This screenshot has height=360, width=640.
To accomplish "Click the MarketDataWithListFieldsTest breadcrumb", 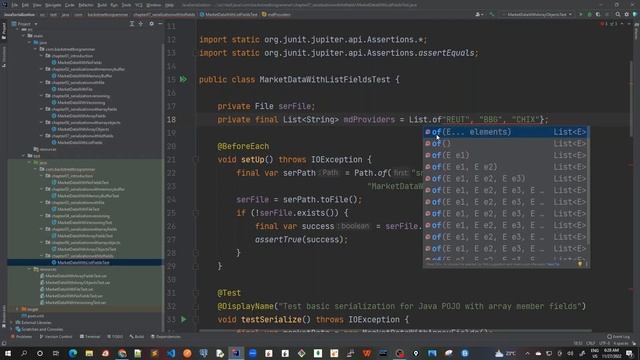I will point(229,14).
